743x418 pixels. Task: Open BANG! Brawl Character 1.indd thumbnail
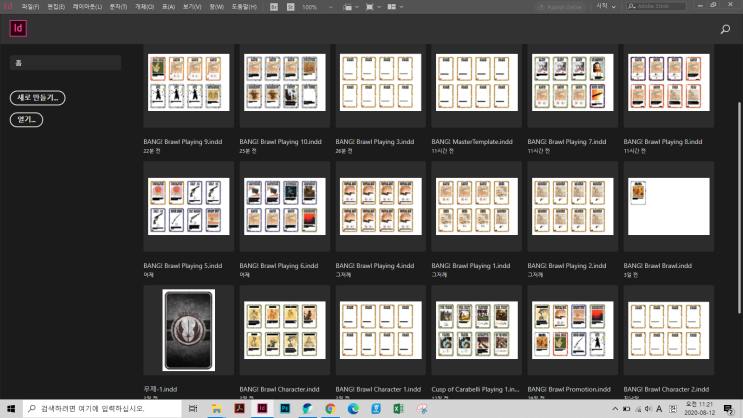[381, 330]
